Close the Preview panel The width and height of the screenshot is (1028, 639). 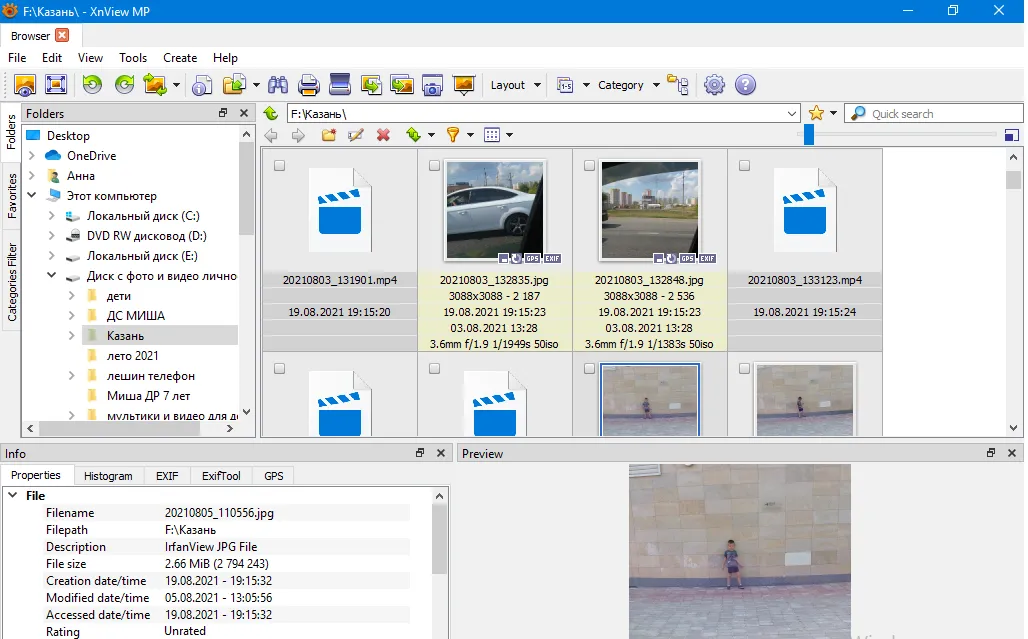click(1012, 453)
